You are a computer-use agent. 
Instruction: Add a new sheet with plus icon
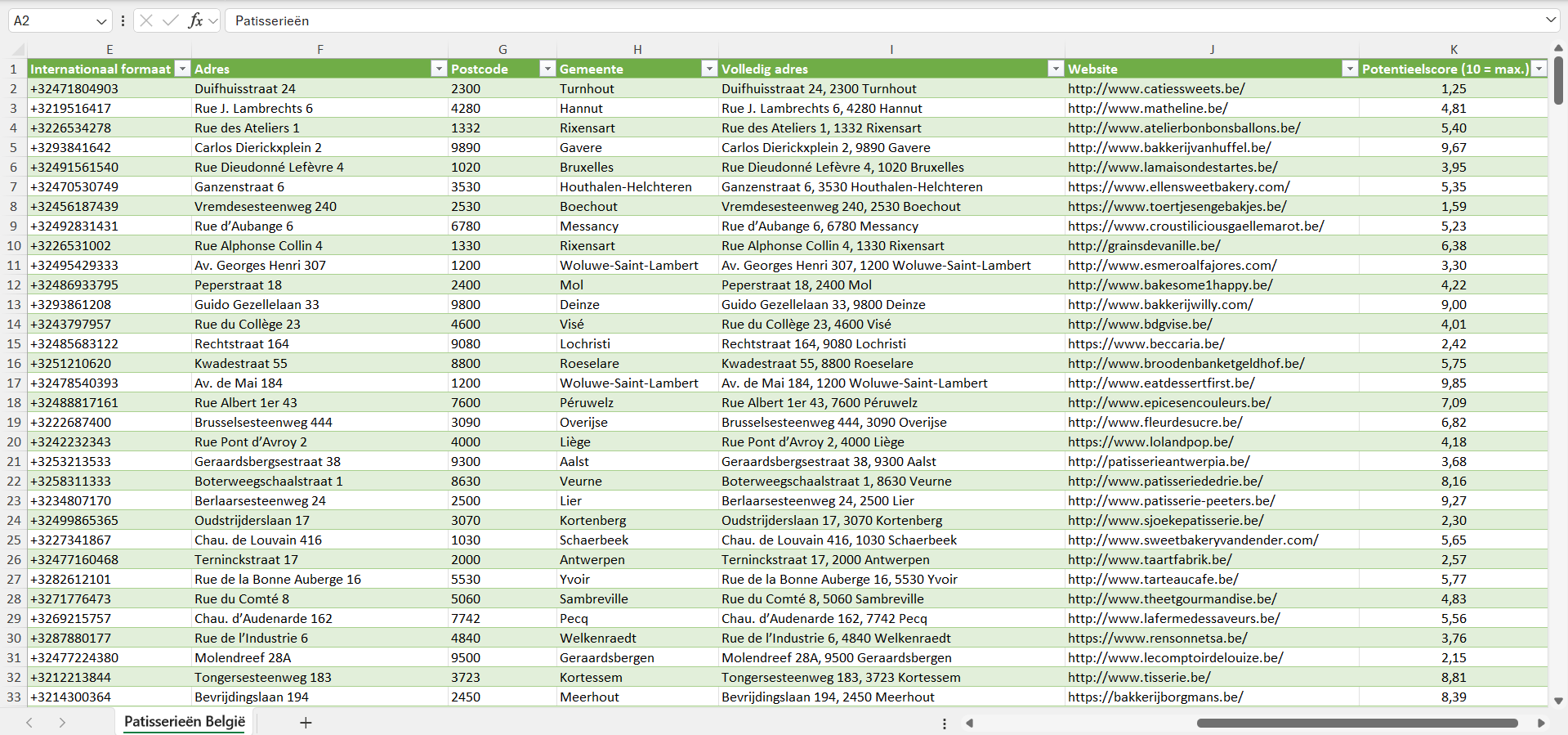tap(306, 723)
